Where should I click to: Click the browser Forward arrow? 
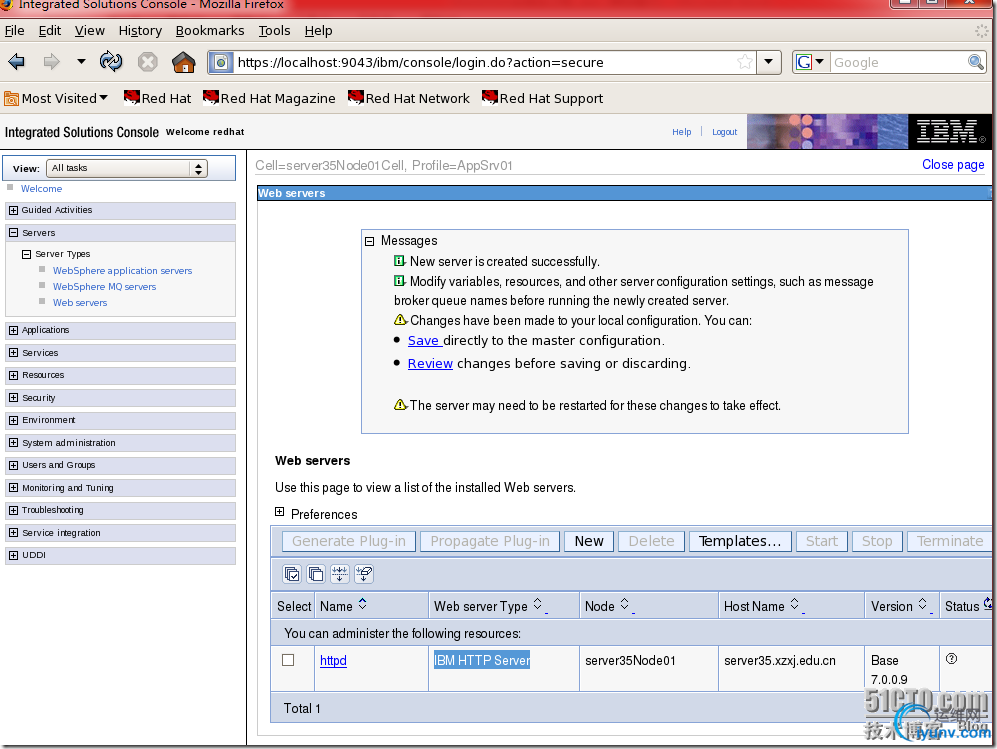pos(52,62)
